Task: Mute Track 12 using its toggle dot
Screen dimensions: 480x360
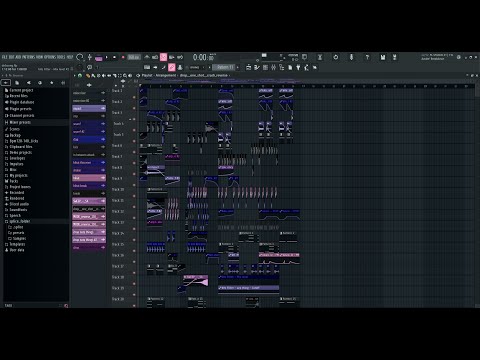Action: coord(134,218)
